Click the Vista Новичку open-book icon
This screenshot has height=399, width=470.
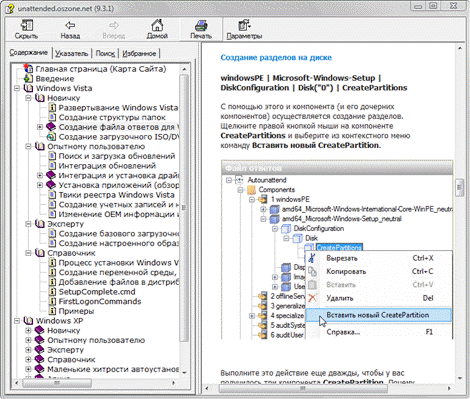(40, 98)
